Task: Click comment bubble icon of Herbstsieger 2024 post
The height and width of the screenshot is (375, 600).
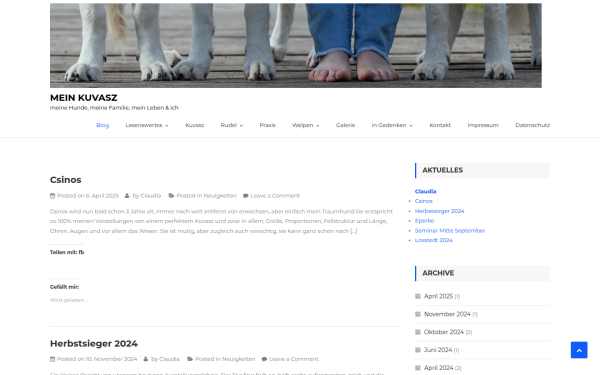Action: click(x=264, y=359)
